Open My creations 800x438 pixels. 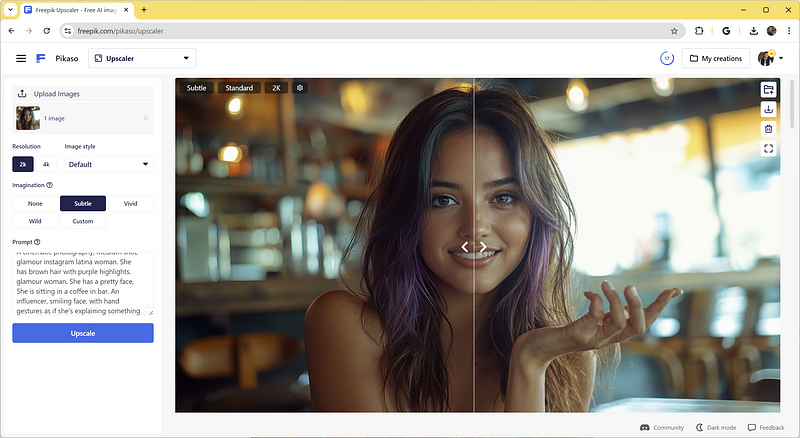point(716,58)
